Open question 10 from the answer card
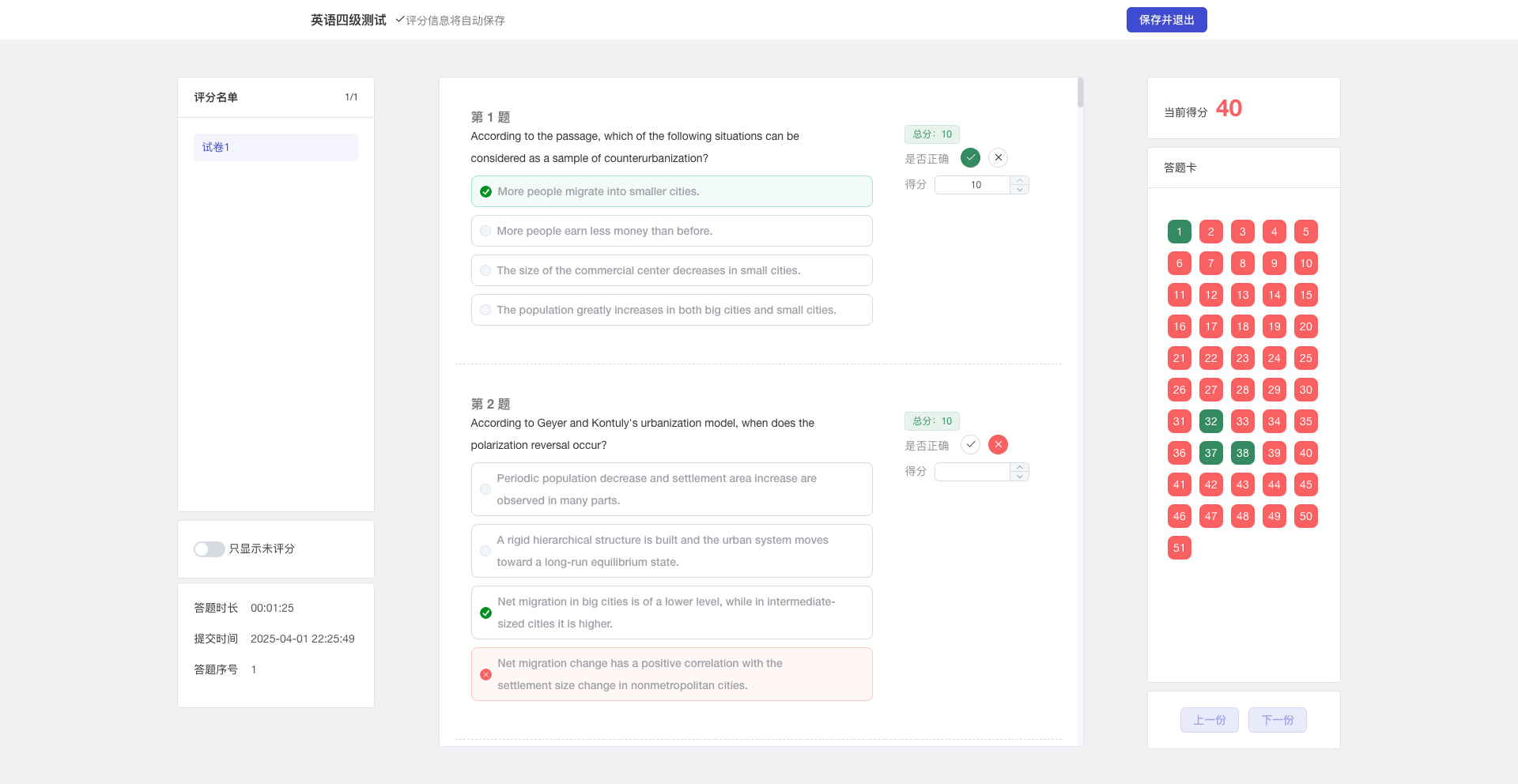The width and height of the screenshot is (1518, 784). pos(1305,263)
